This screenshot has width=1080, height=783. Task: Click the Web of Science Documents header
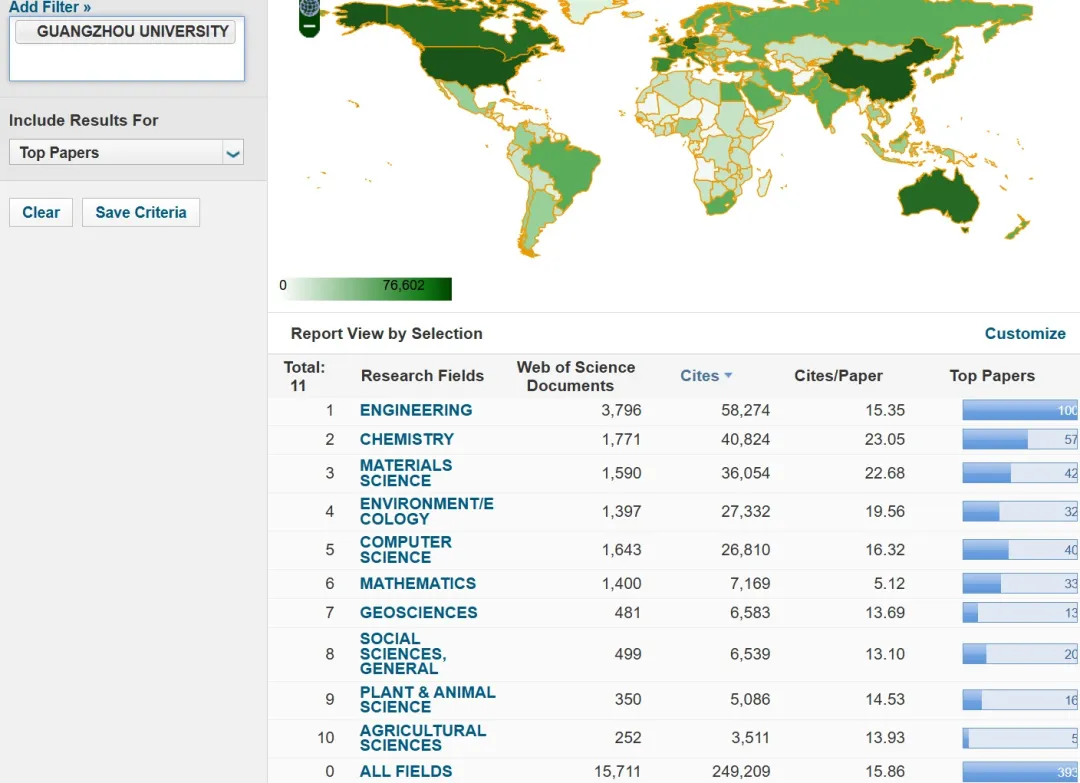click(576, 376)
